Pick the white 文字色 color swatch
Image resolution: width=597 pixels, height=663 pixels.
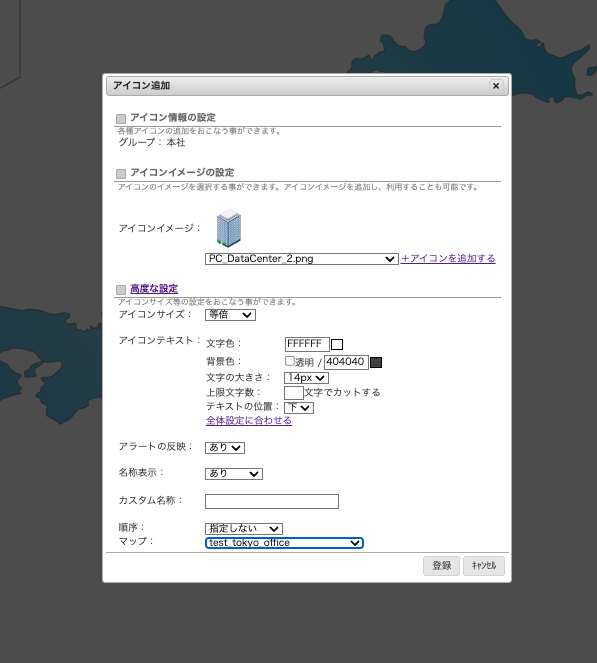tap(337, 345)
